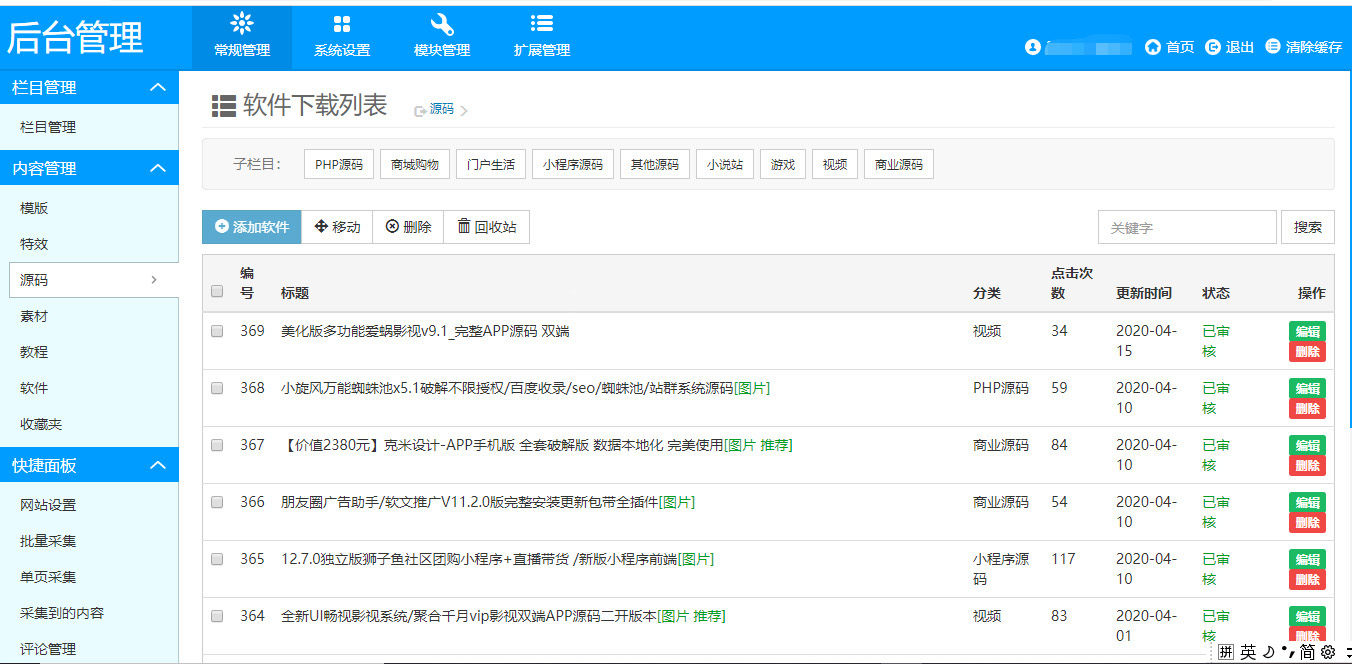Image resolution: width=1352 pixels, height=664 pixels.
Task: Collapse the 快捷面板 sidebar section
Action: point(157,465)
